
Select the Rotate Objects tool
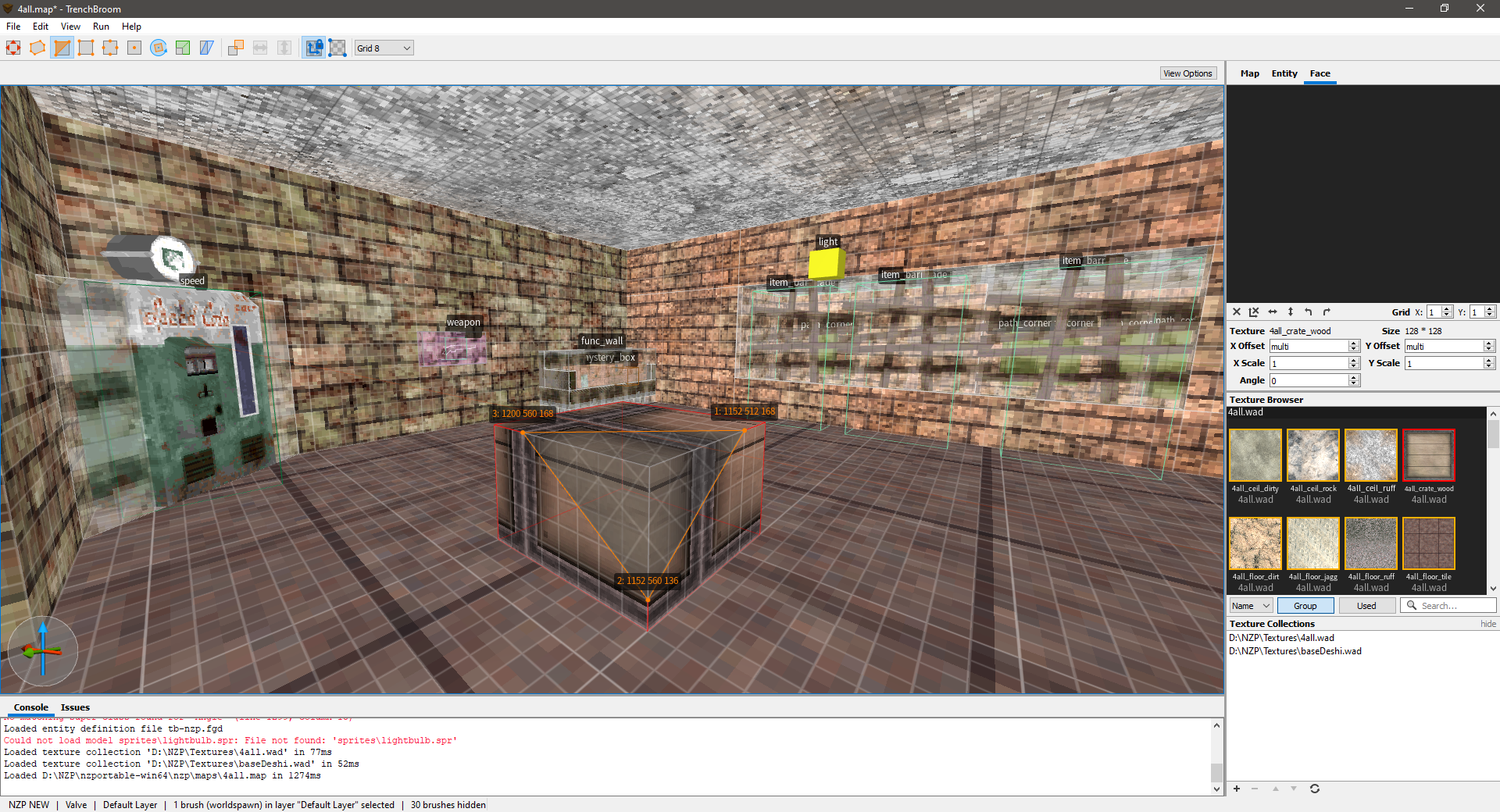[x=159, y=48]
